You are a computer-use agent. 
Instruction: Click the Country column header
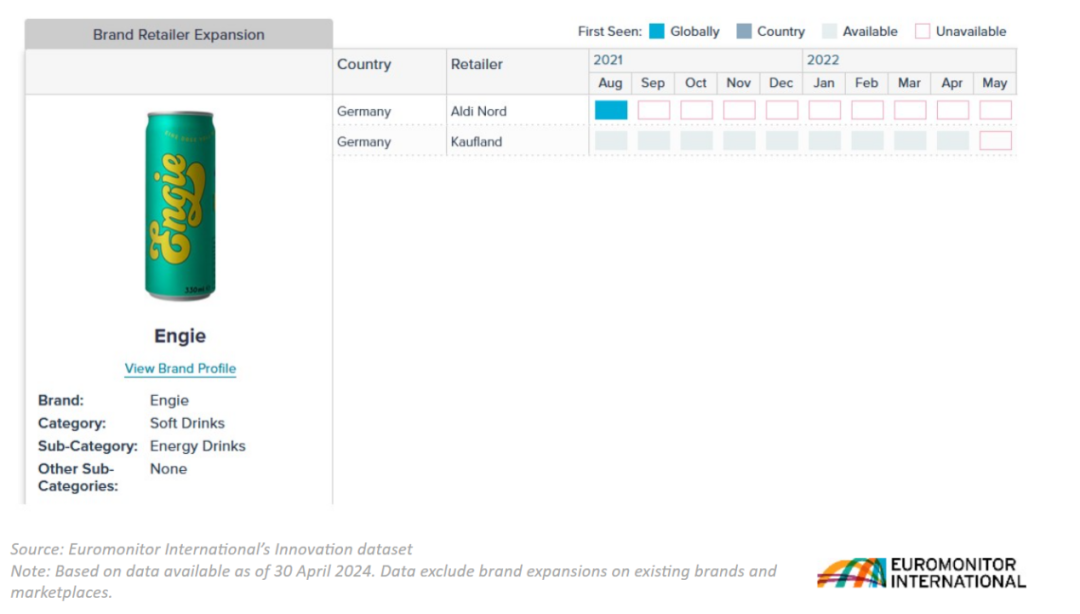click(364, 64)
